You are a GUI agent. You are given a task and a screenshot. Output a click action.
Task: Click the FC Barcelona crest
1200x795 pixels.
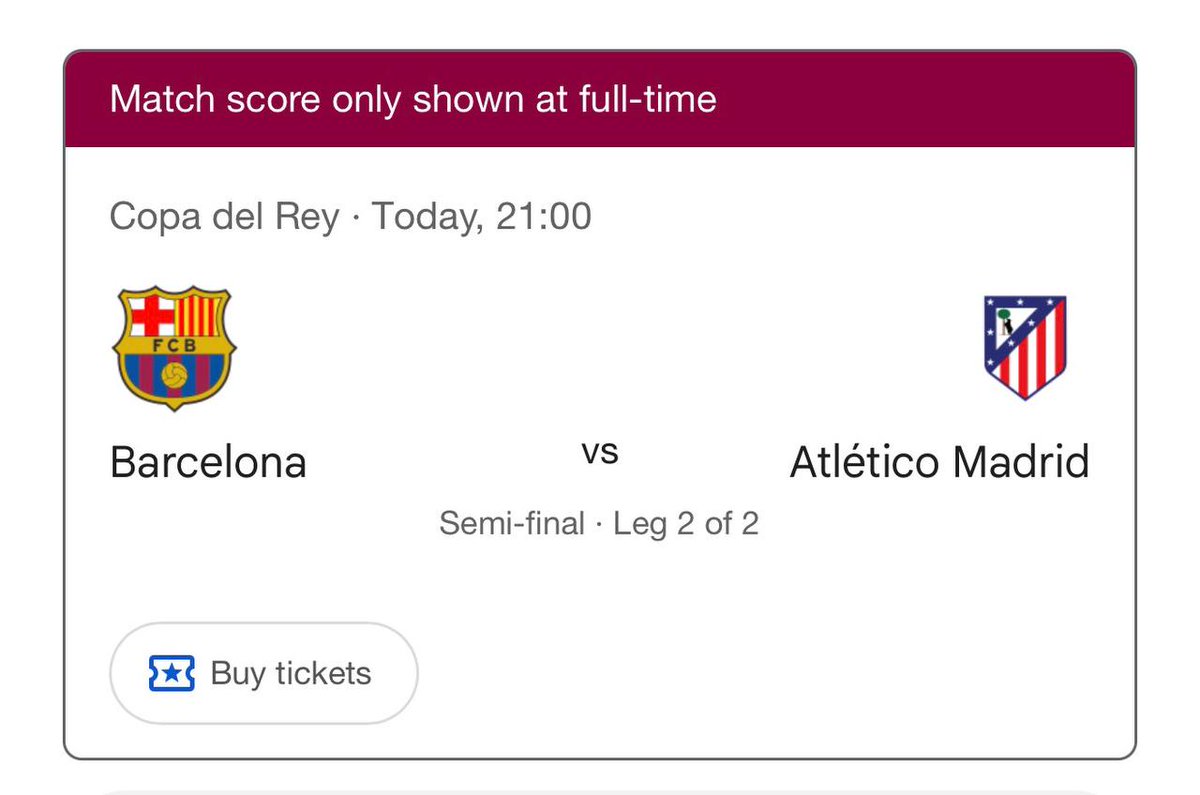[174, 348]
